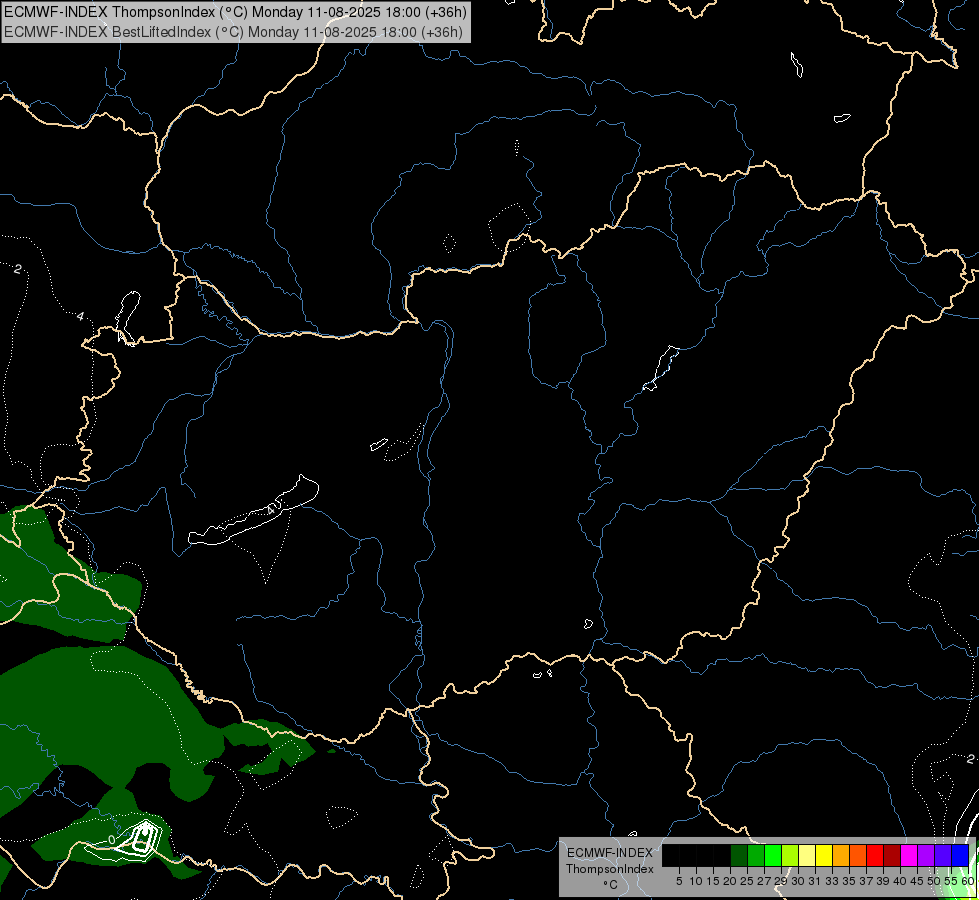Click the dark red 39–40 legend swatch

tap(892, 855)
